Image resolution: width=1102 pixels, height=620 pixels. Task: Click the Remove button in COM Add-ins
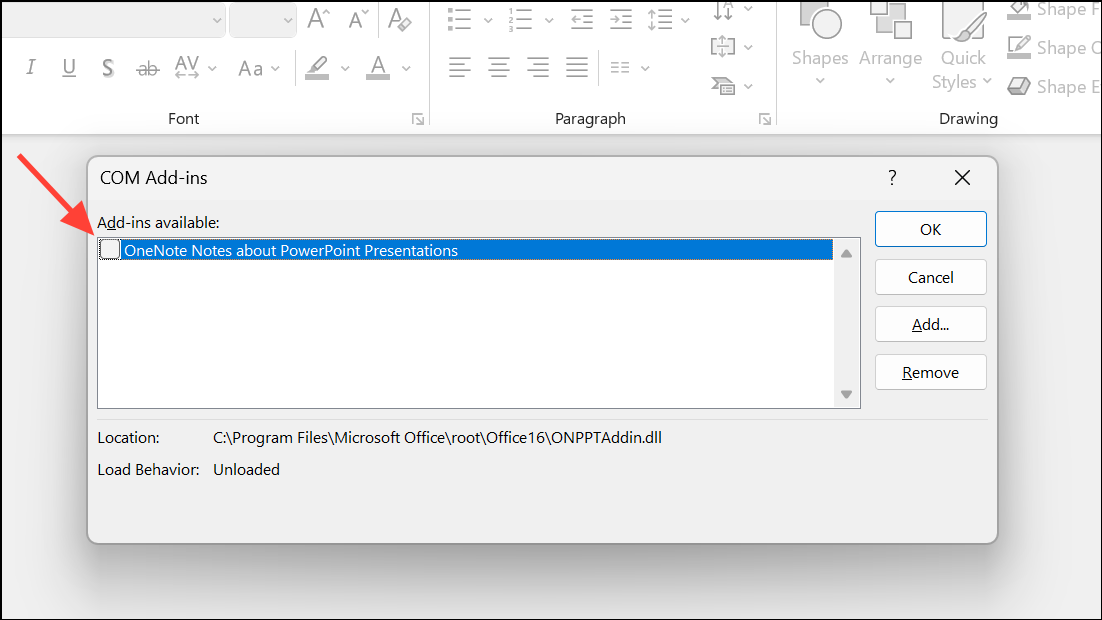930,371
